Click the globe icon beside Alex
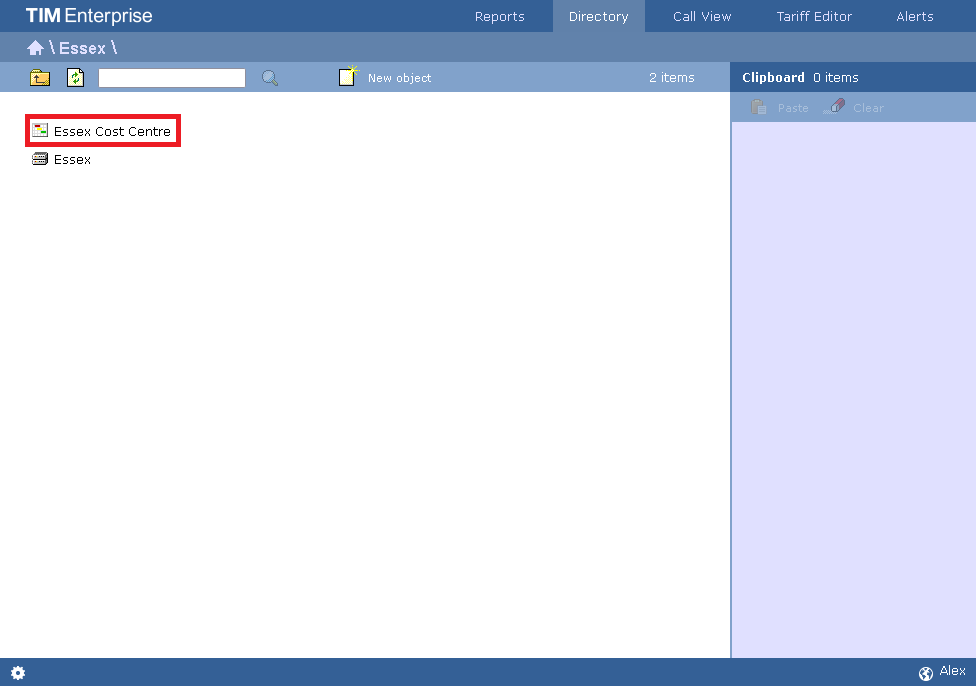The image size is (976, 686). [x=925, y=673]
